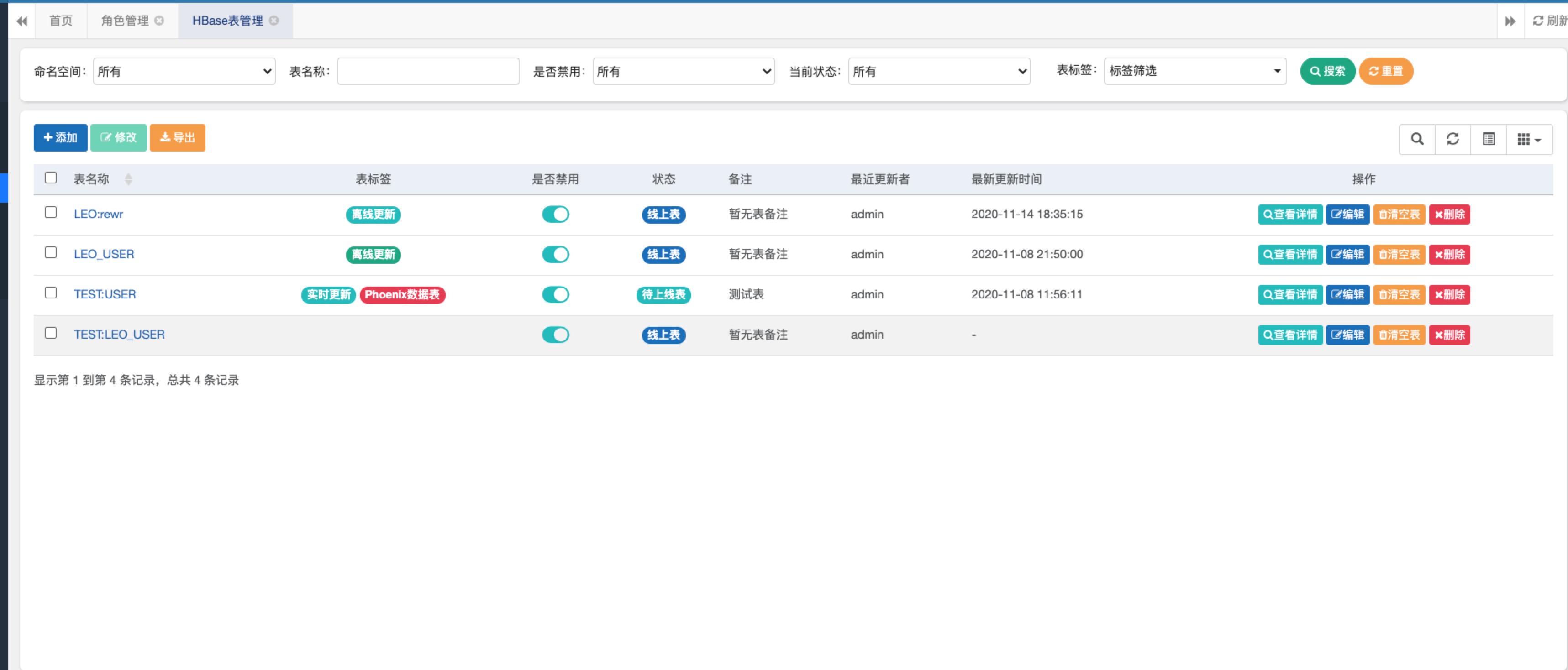Open the TEST:LEO_USER table link

click(x=119, y=335)
